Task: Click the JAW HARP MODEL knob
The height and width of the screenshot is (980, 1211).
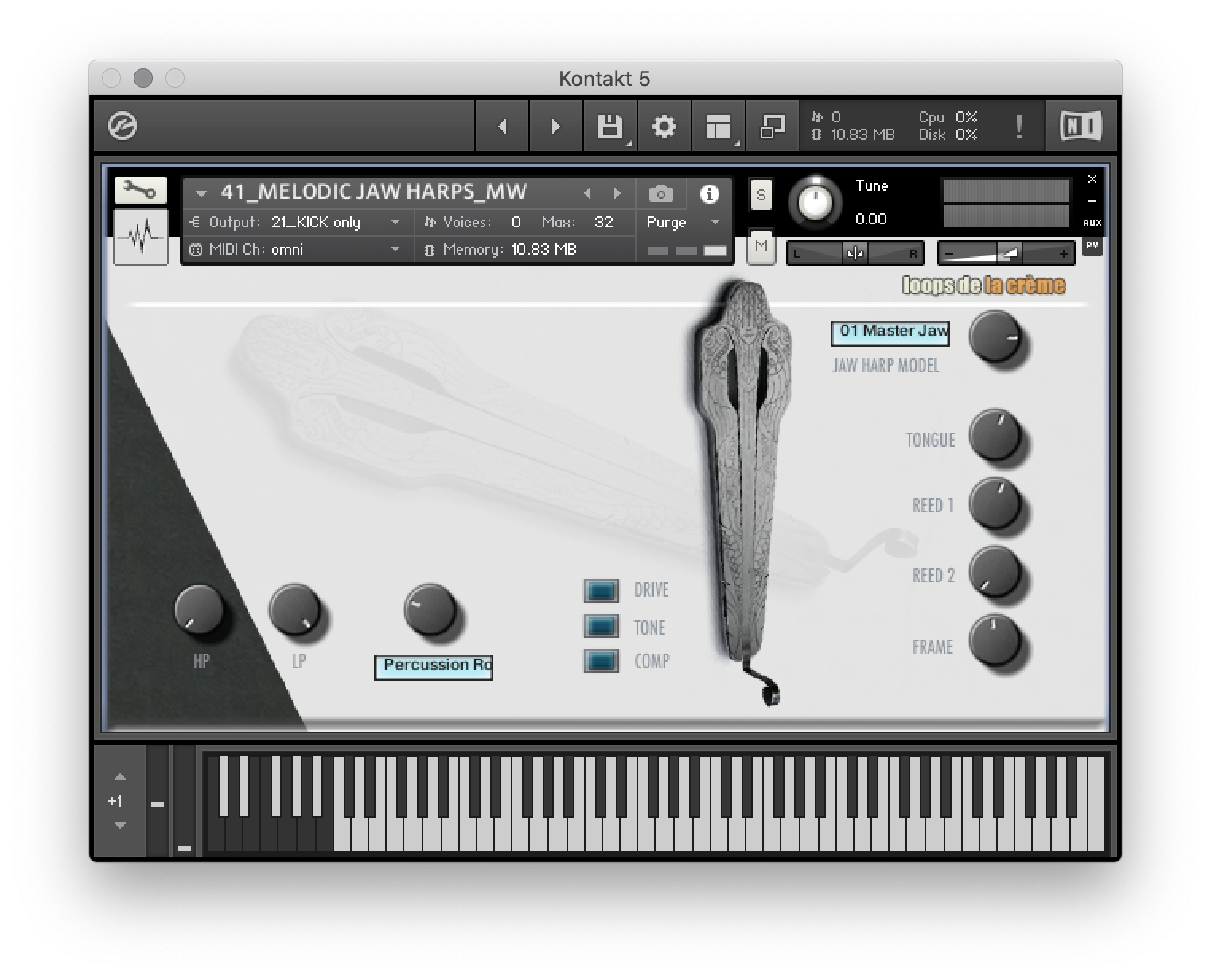Action: pos(995,338)
